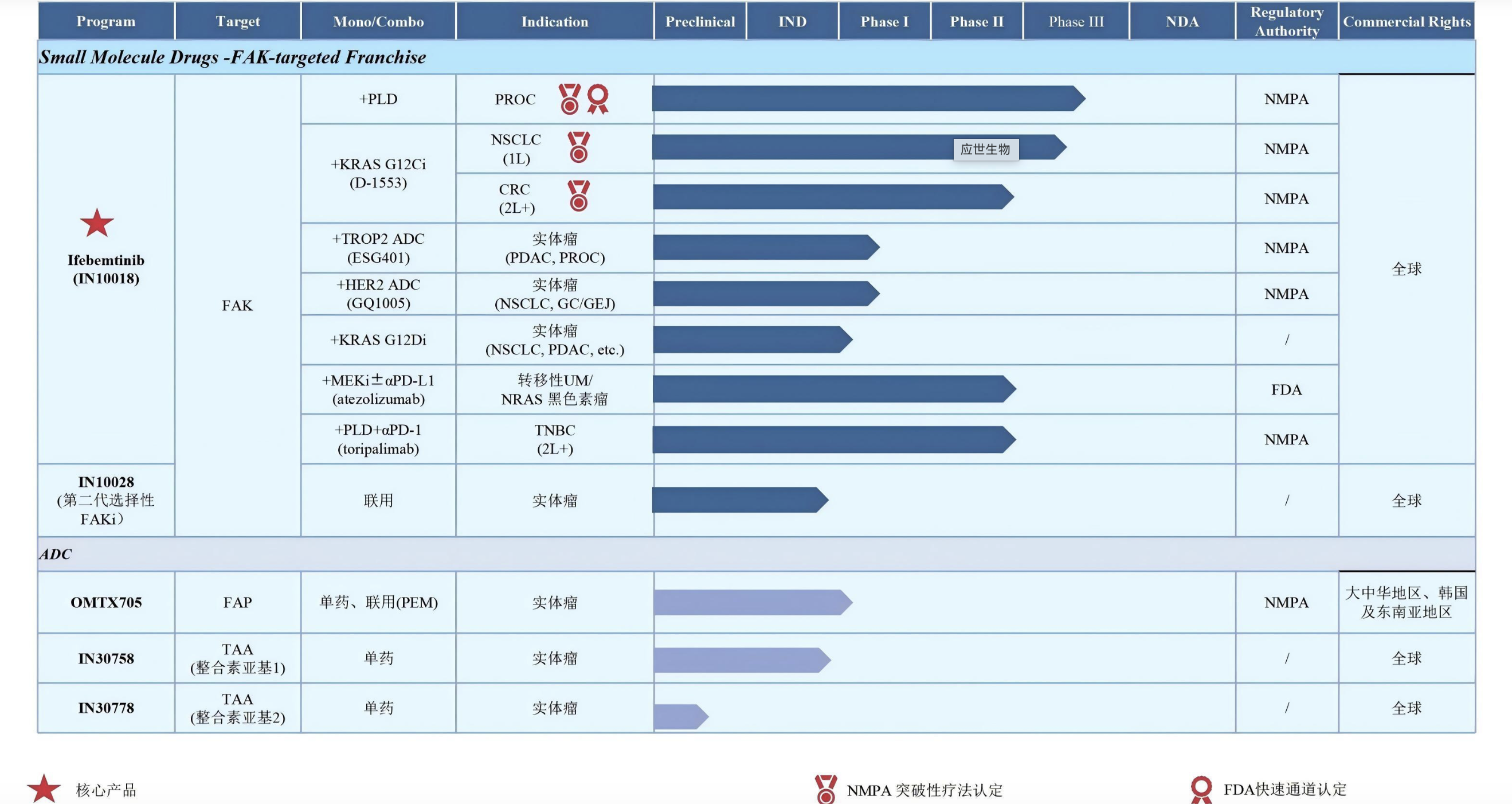Click the FDA regulatory authority cell
Viewport: 1512px width, 804px height.
1286,390
